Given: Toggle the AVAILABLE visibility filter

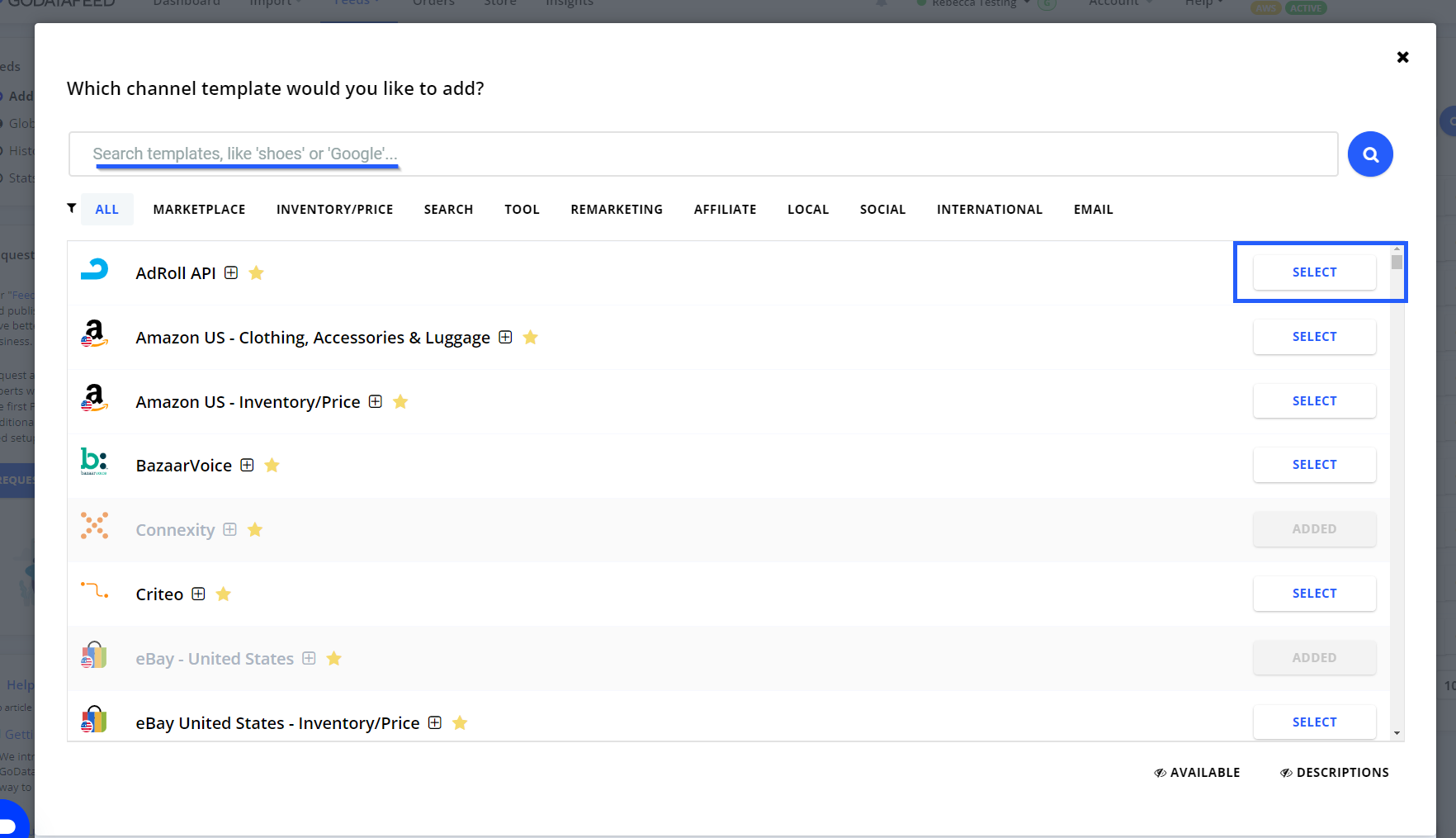Looking at the screenshot, I should pos(1197,773).
